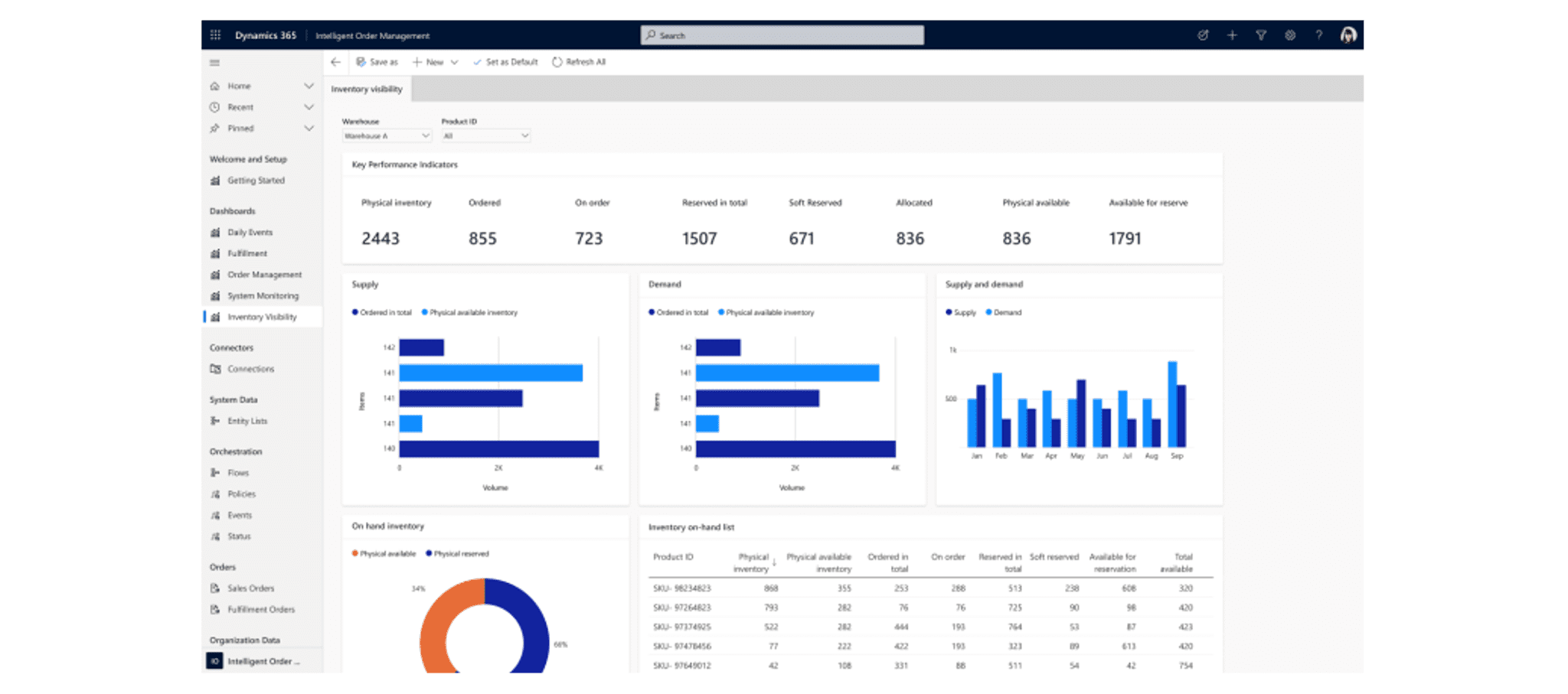Screen dimensions: 1568x694
Task: Open Status under Orchestration
Action: pyautogui.click(x=239, y=536)
